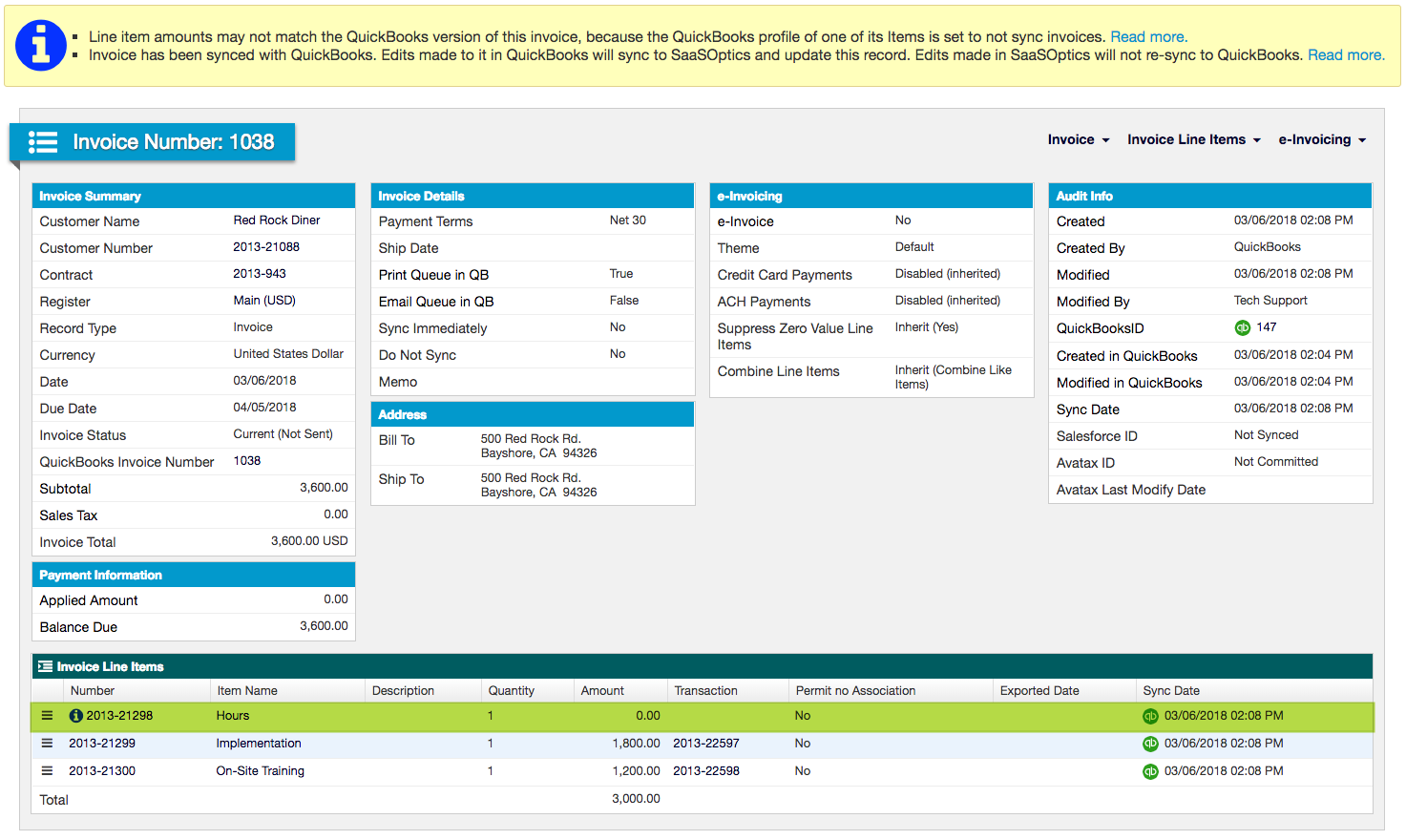Click the Permit no Association column header
Image resolution: width=1406 pixels, height=840 pixels.
[x=855, y=690]
